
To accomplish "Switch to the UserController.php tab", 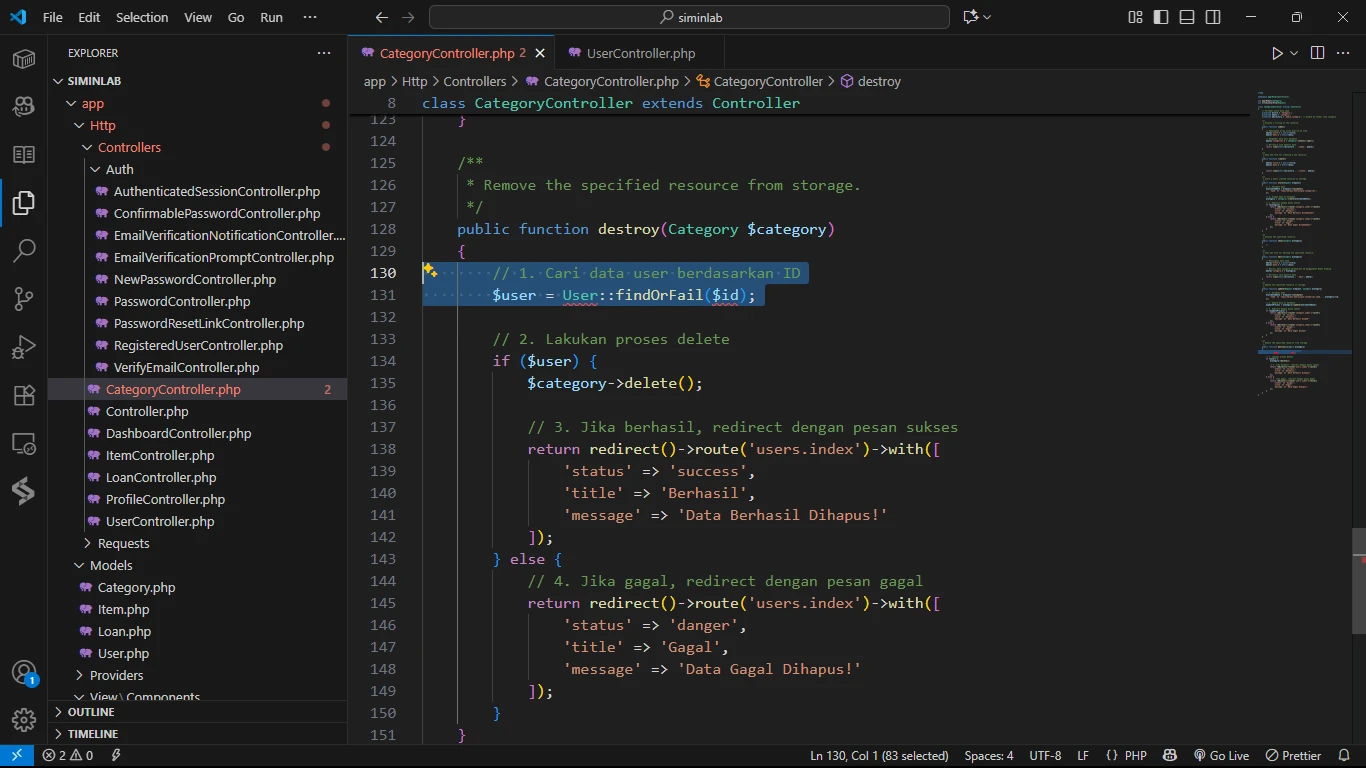I will pyautogui.click(x=640, y=53).
